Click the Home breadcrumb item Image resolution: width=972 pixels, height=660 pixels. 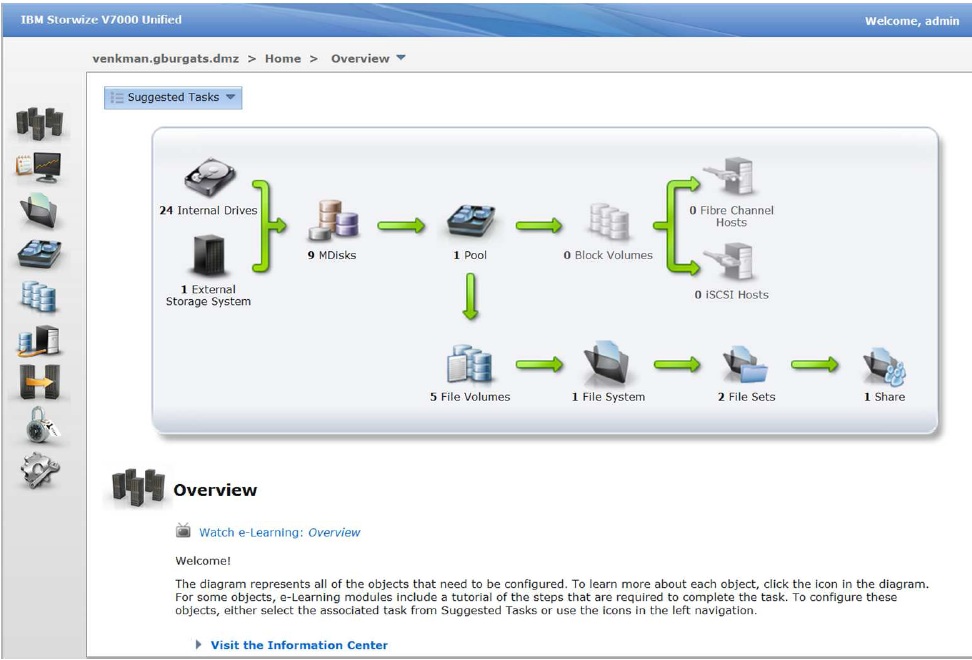point(282,59)
